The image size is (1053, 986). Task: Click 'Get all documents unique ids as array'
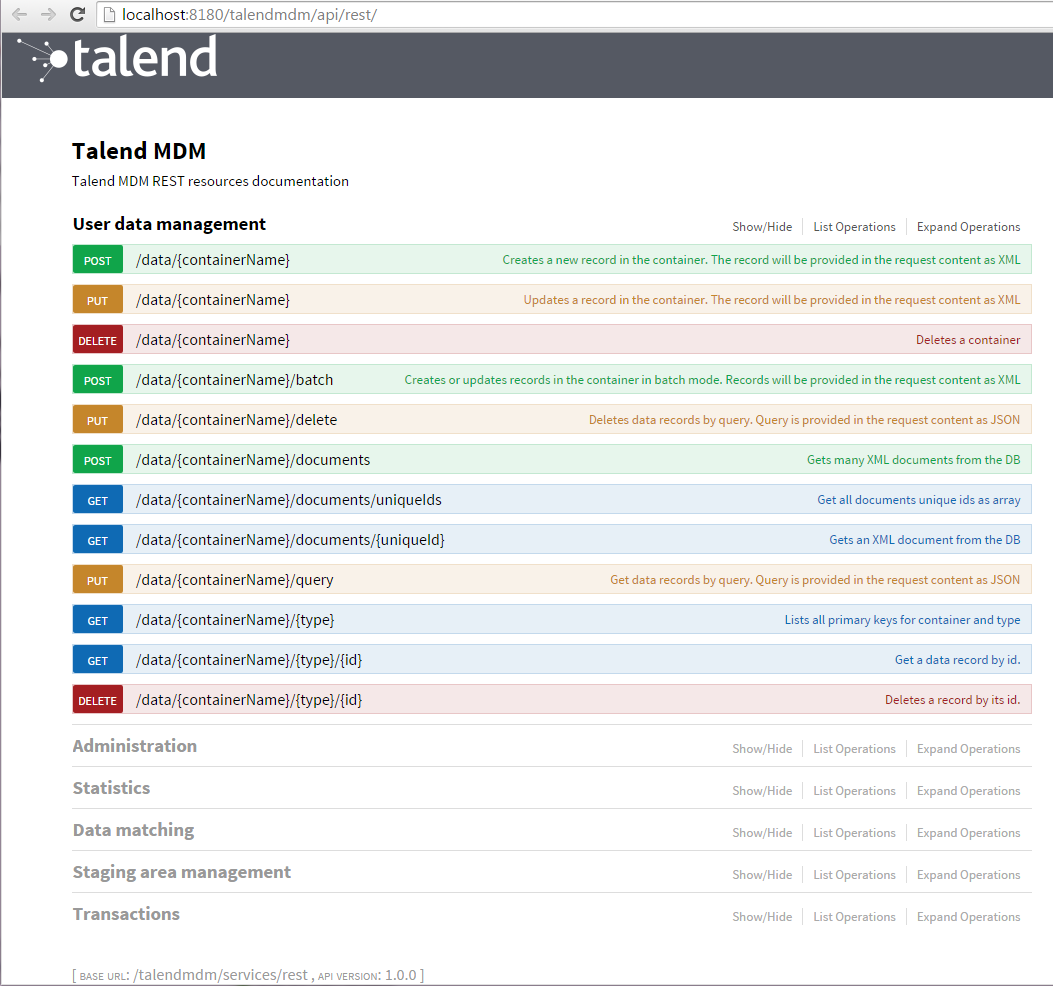[x=919, y=500]
